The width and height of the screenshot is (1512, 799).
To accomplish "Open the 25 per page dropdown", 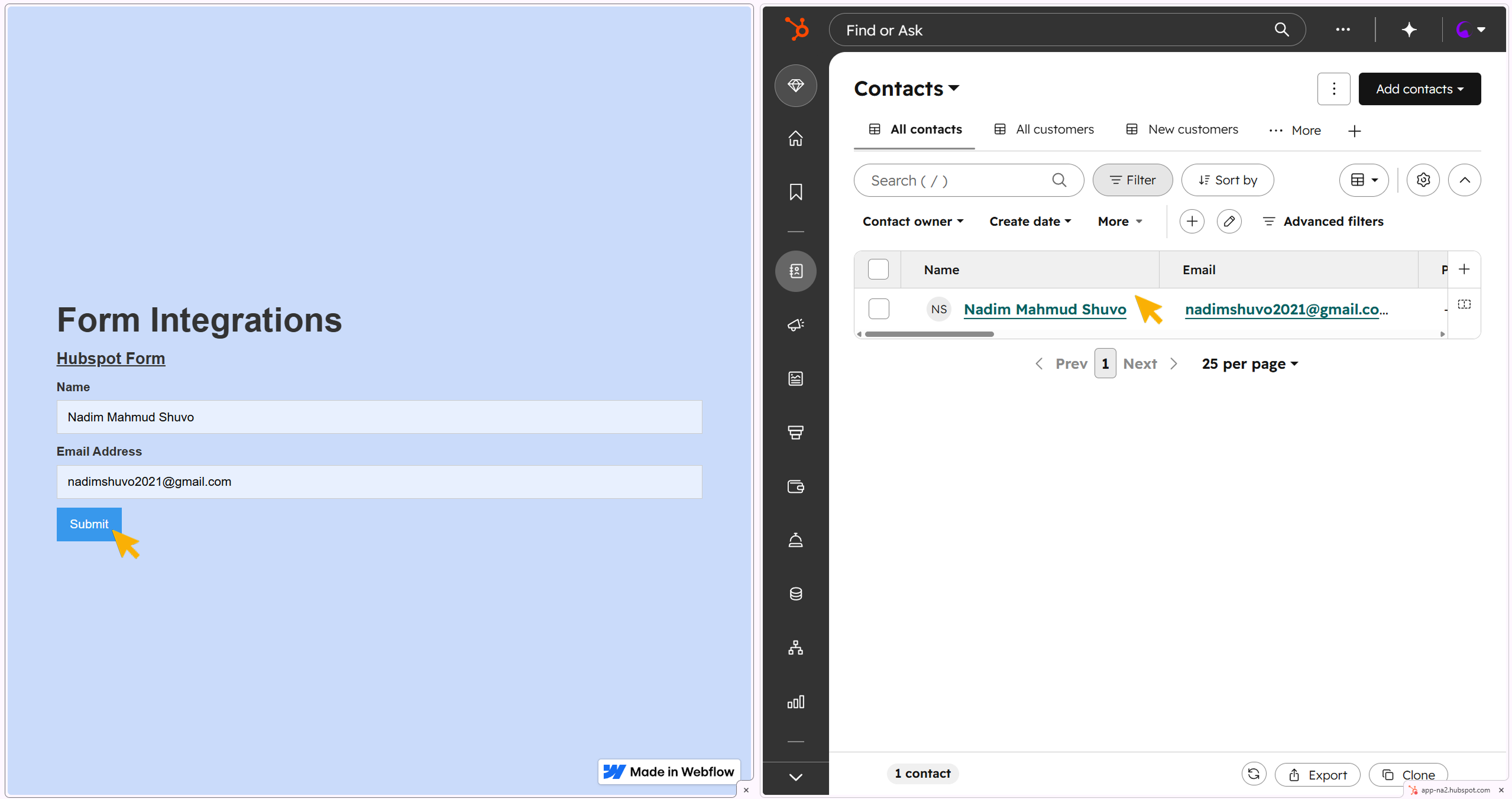I will tap(1249, 364).
